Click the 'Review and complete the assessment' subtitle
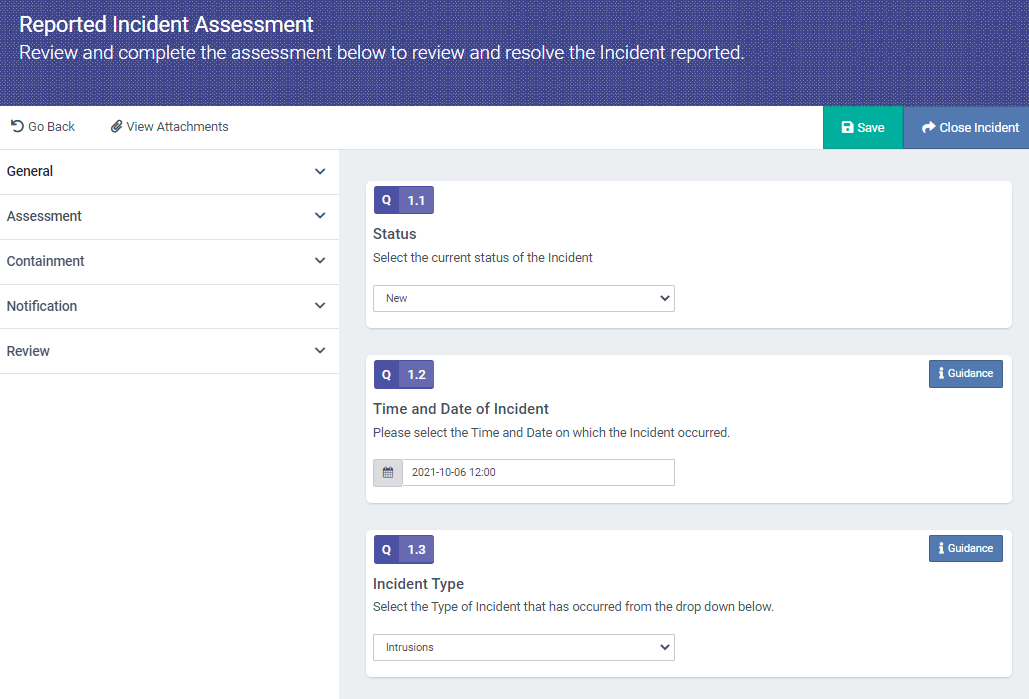The width and height of the screenshot is (1029, 699). pyautogui.click(x=381, y=53)
